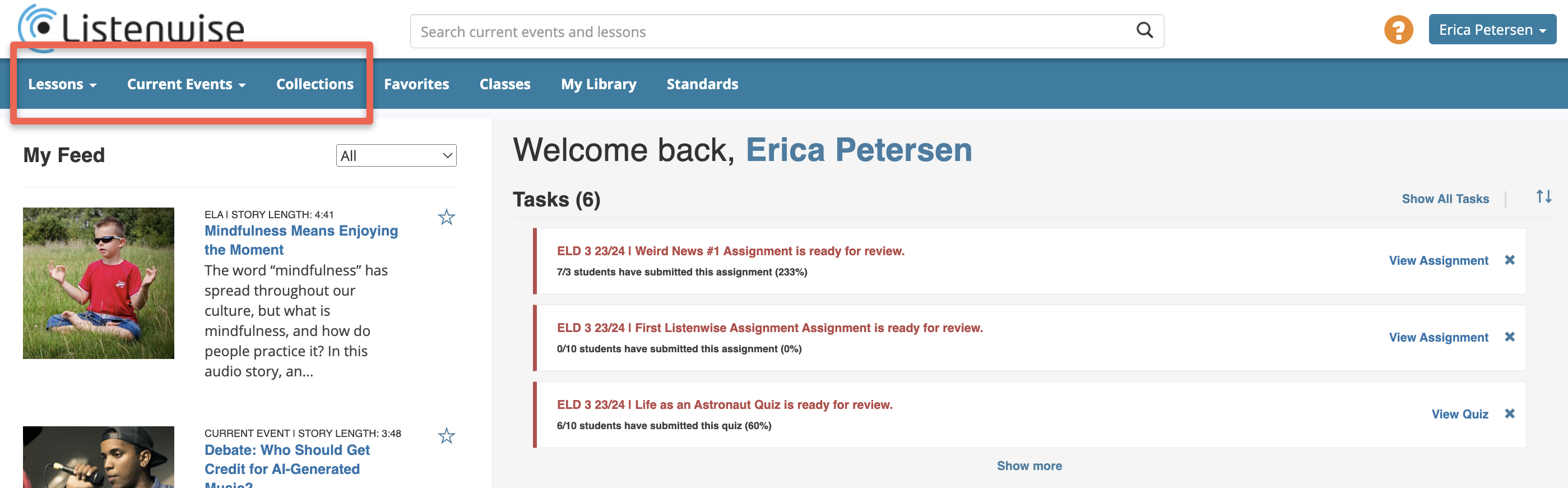Open the orange help question mark icon

pos(1398,30)
